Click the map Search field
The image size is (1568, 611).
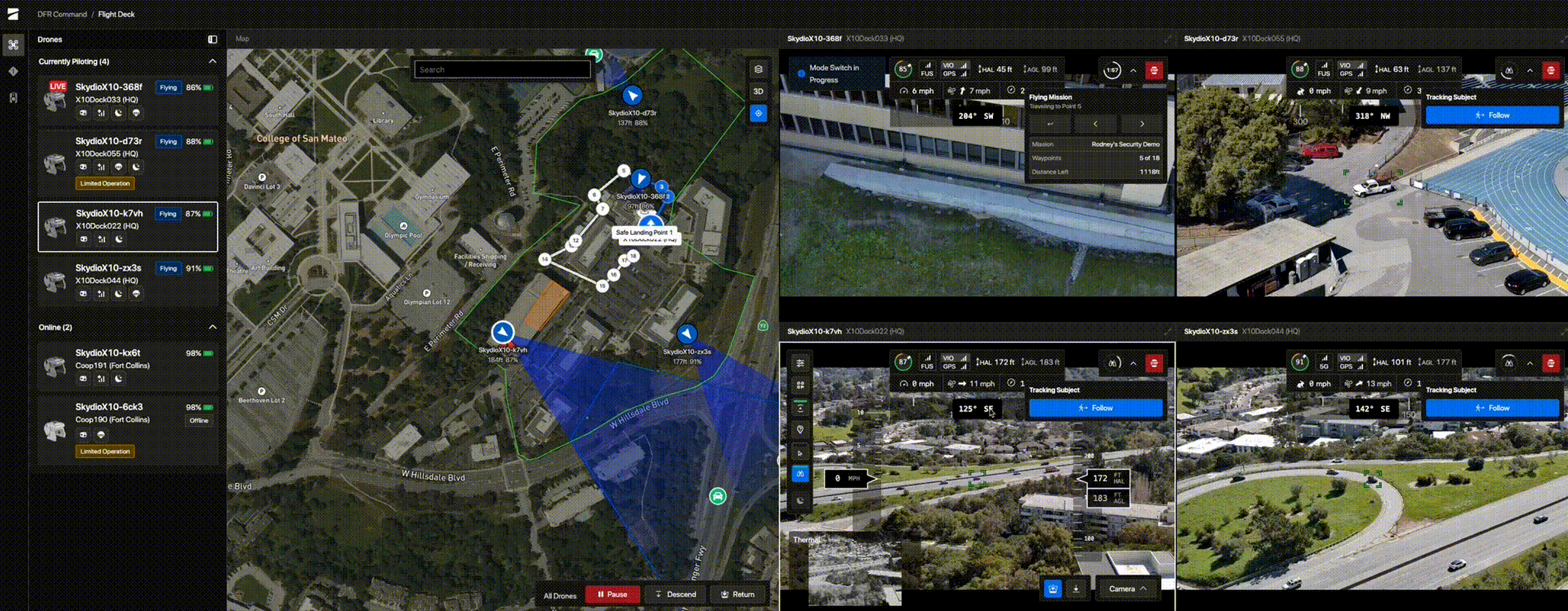click(x=502, y=70)
